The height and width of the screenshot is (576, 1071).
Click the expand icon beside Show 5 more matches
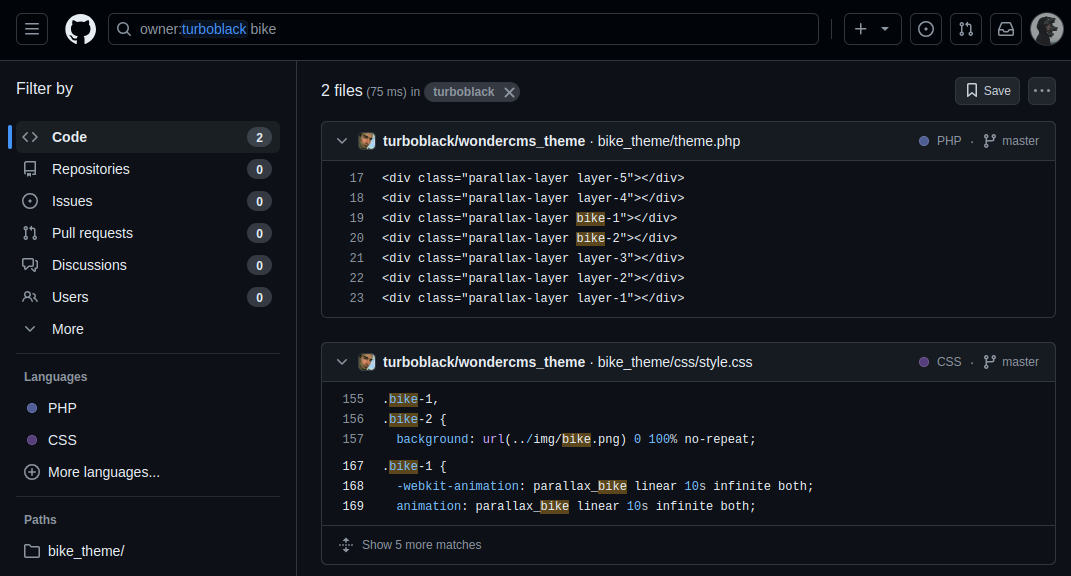pos(346,545)
